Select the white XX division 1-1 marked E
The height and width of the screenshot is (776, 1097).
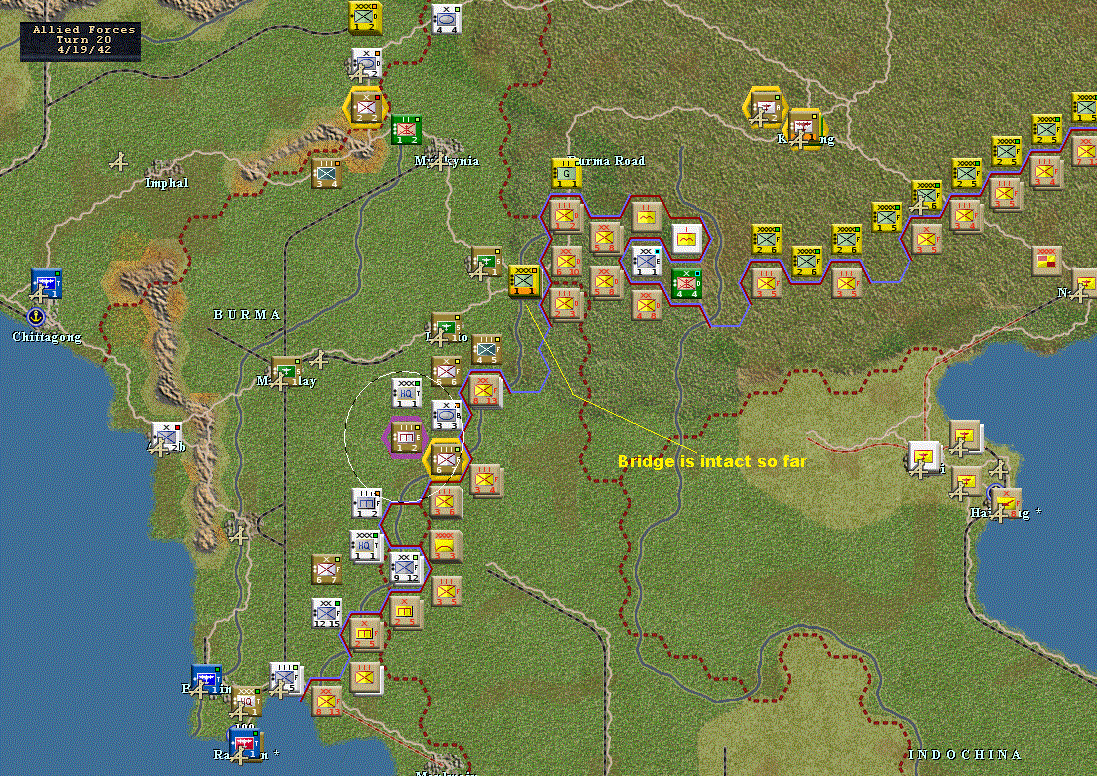[646, 260]
